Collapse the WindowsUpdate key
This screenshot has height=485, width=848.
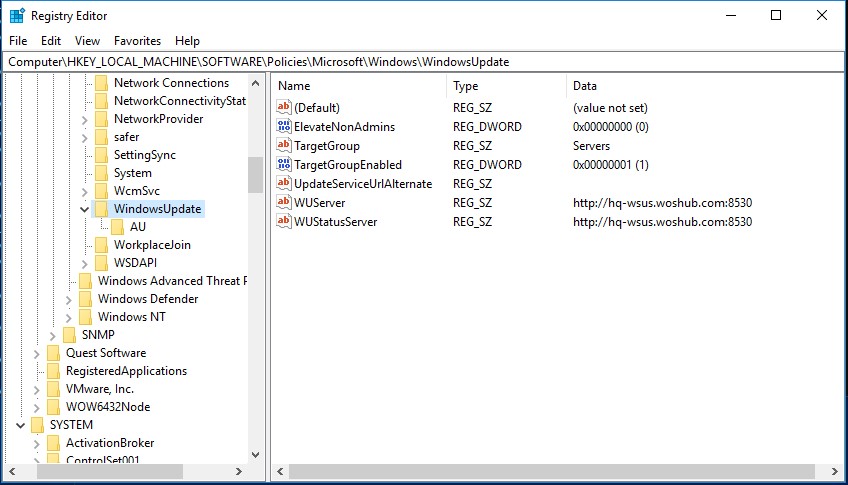tap(85, 209)
